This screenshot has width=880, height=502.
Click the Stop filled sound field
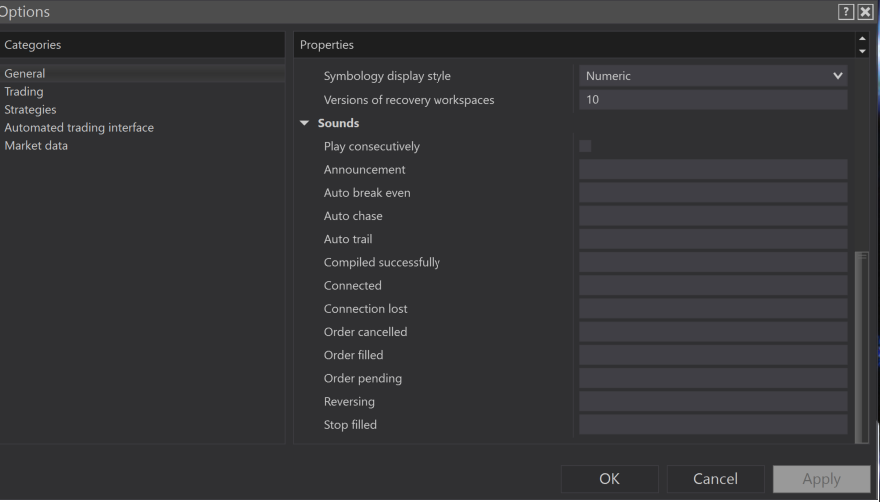(713, 425)
